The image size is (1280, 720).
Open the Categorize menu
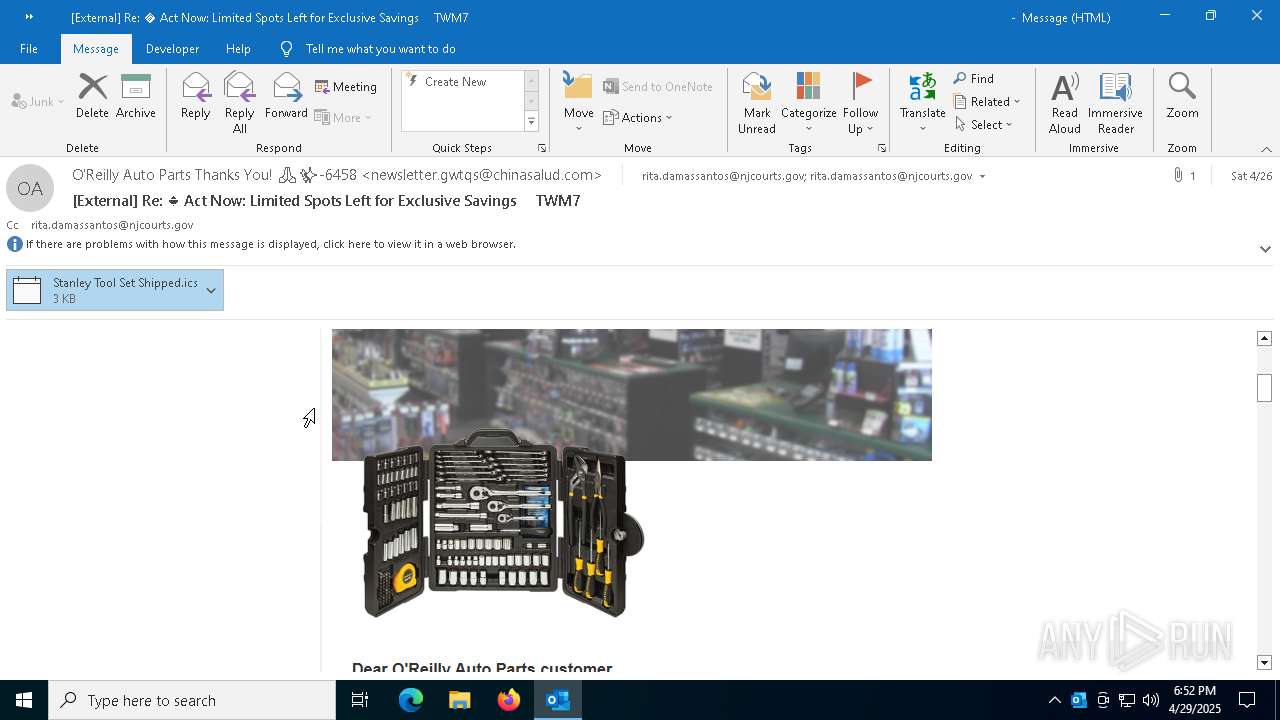[808, 103]
